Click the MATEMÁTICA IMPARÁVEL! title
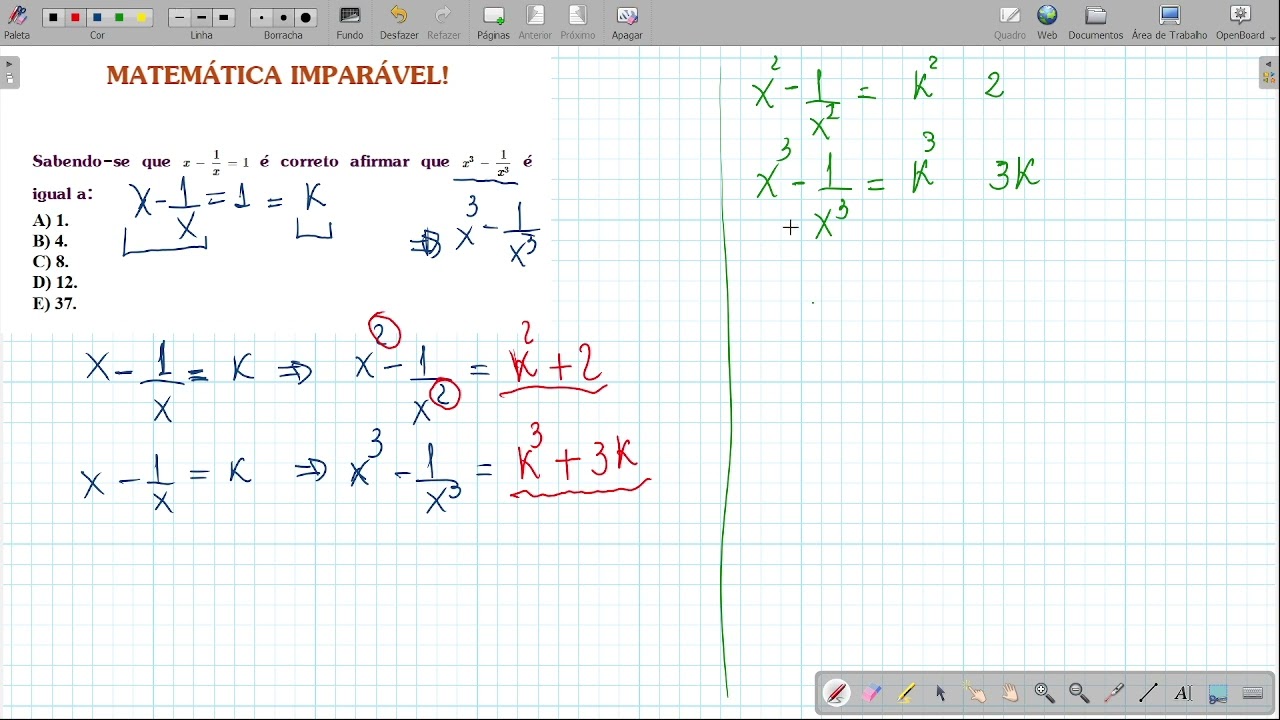Viewport: 1280px width, 720px height. pos(277,76)
